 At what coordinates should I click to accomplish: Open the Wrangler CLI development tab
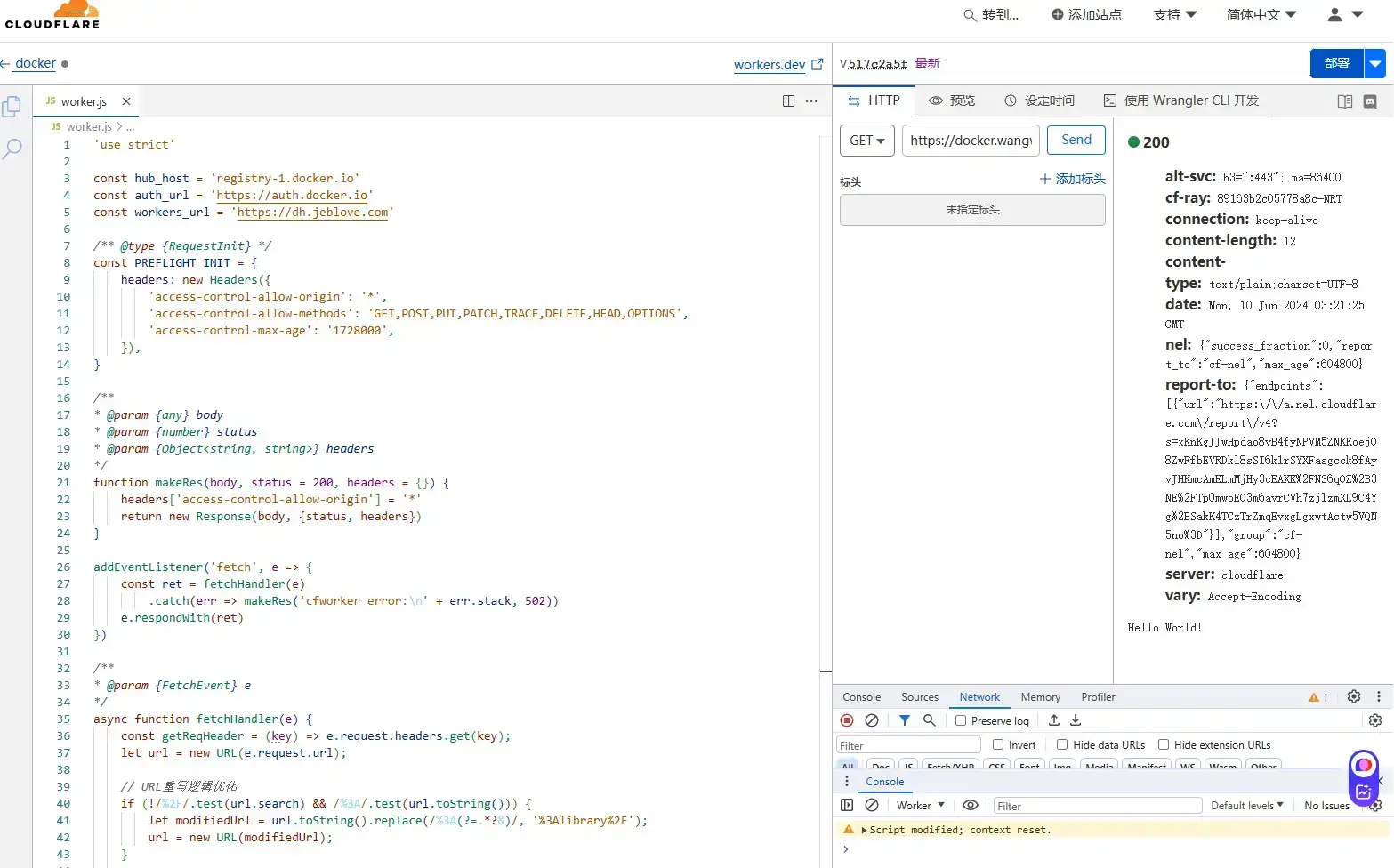pos(1181,100)
